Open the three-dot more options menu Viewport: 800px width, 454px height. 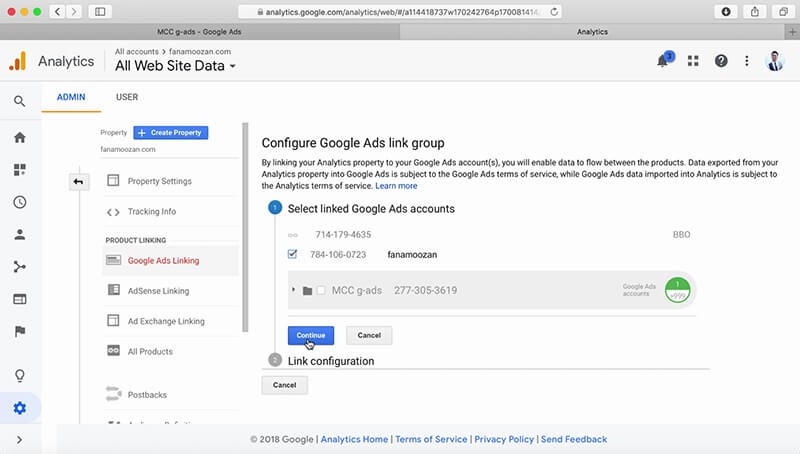[746, 61]
